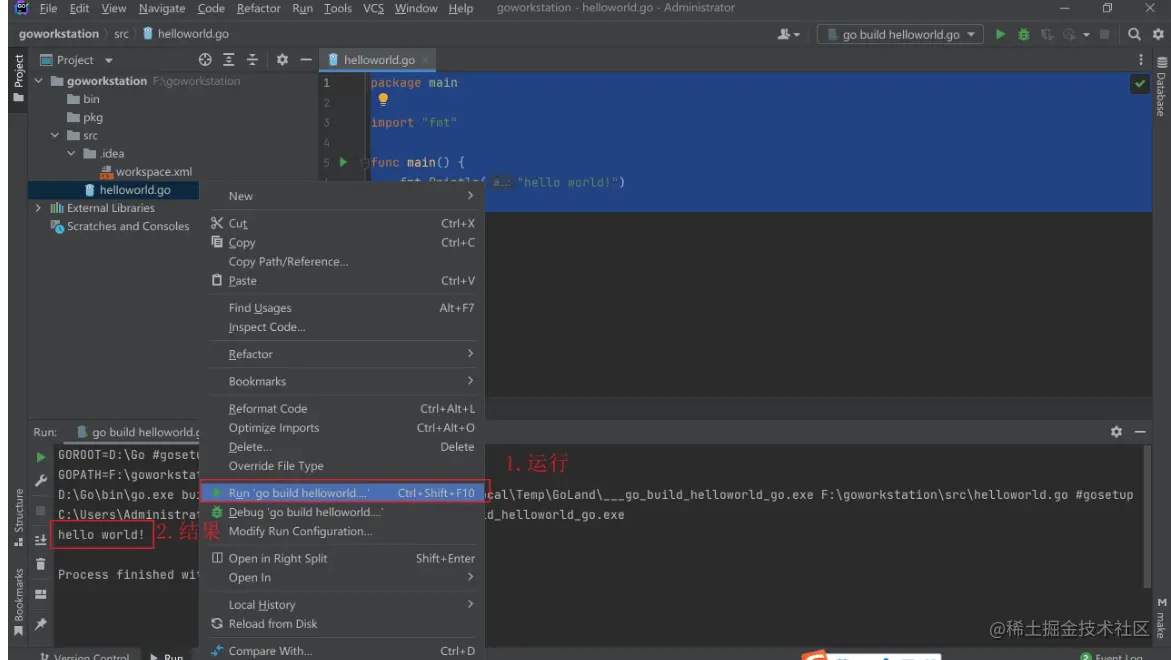Run the go build helloworld.go configuration
Screen dimensions: 1171x660
point(1000,34)
